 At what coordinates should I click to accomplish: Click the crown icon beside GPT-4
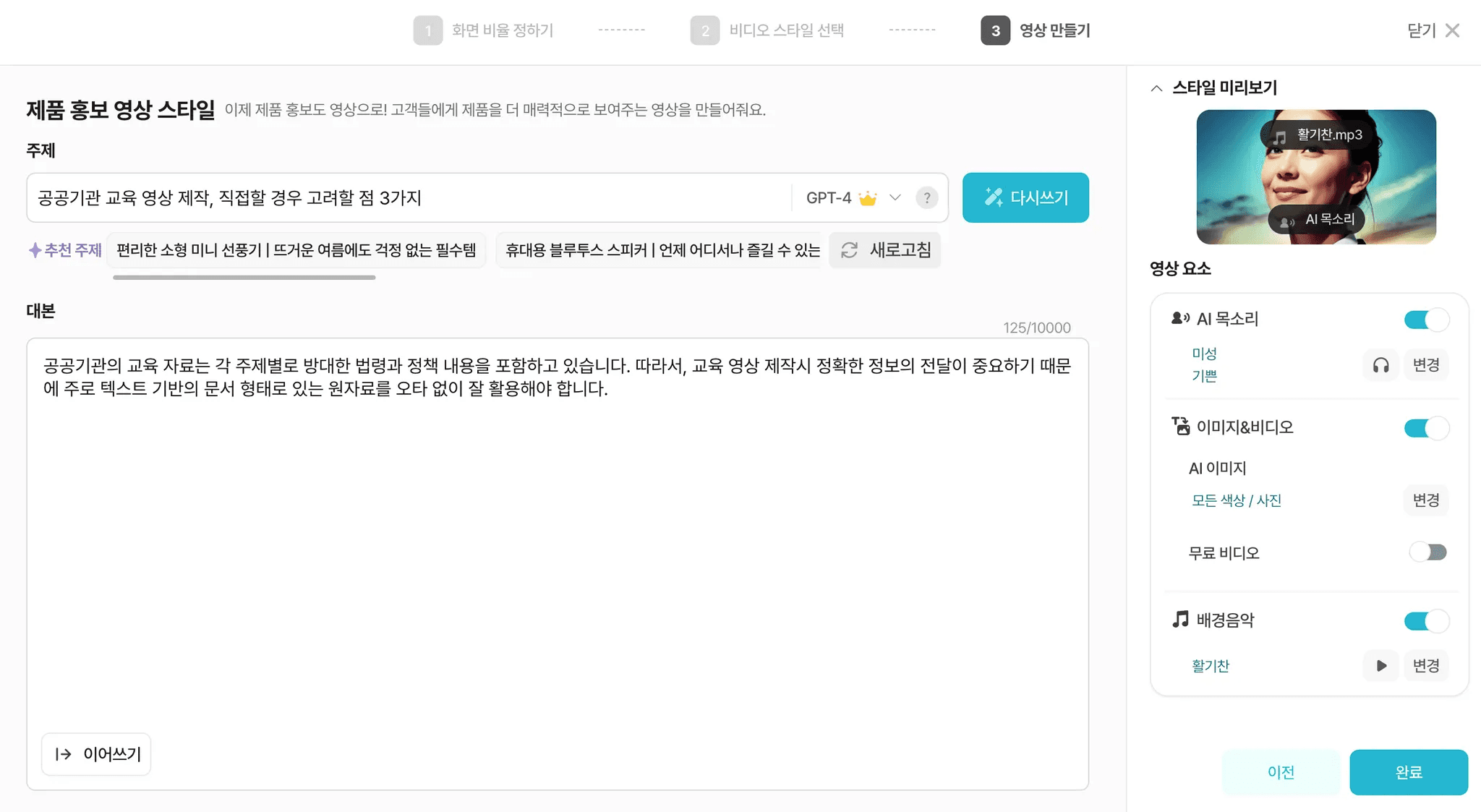pos(867,197)
